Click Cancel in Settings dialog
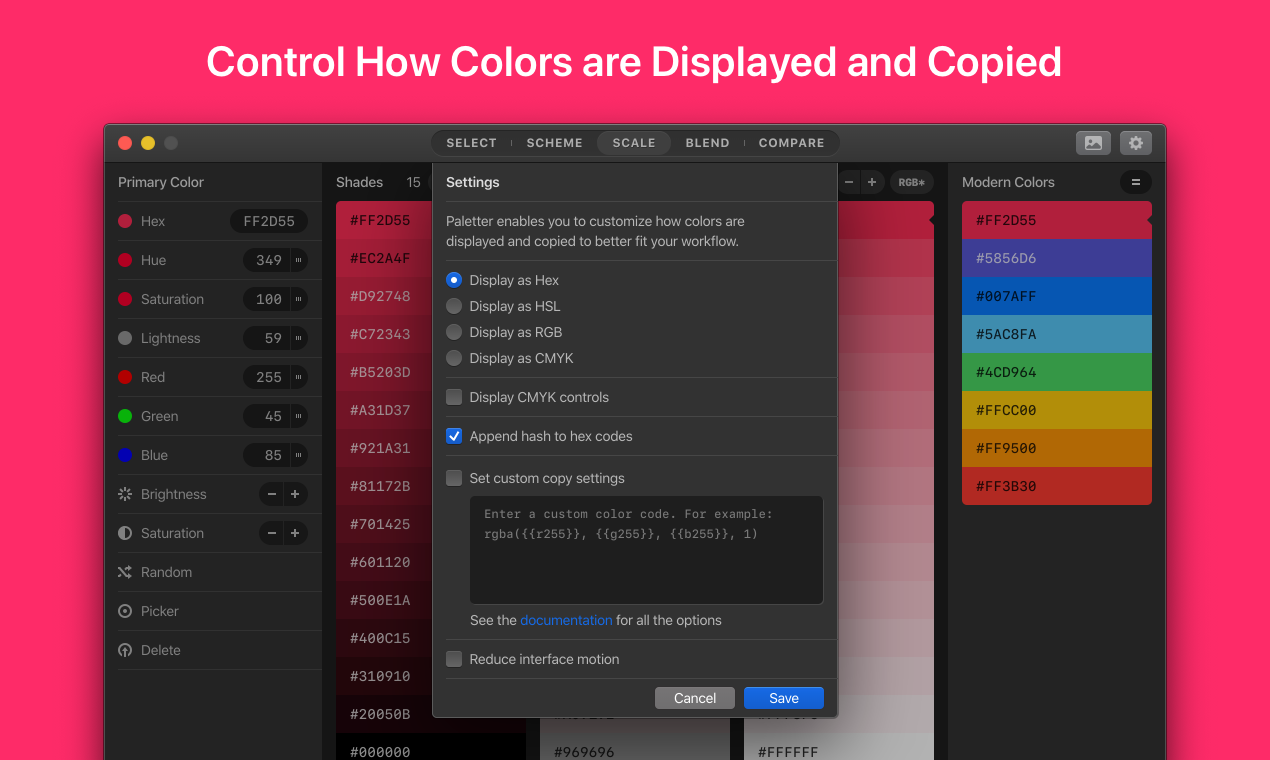Image resolution: width=1270 pixels, height=760 pixels. tap(695, 698)
